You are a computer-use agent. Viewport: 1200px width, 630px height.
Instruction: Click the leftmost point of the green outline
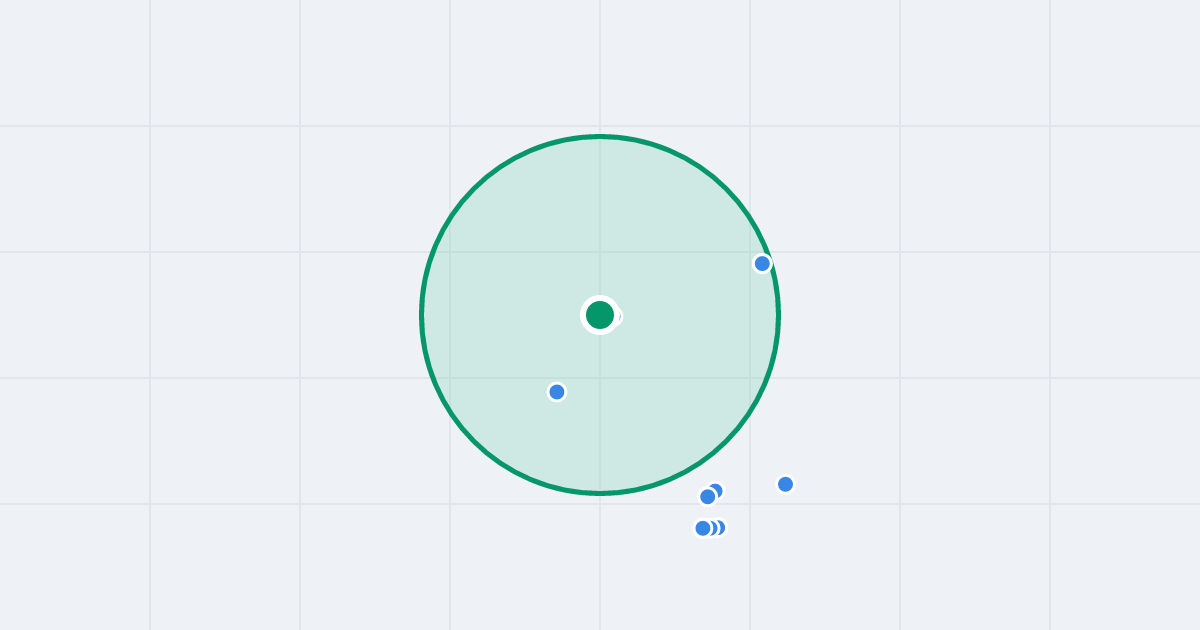pos(422,315)
